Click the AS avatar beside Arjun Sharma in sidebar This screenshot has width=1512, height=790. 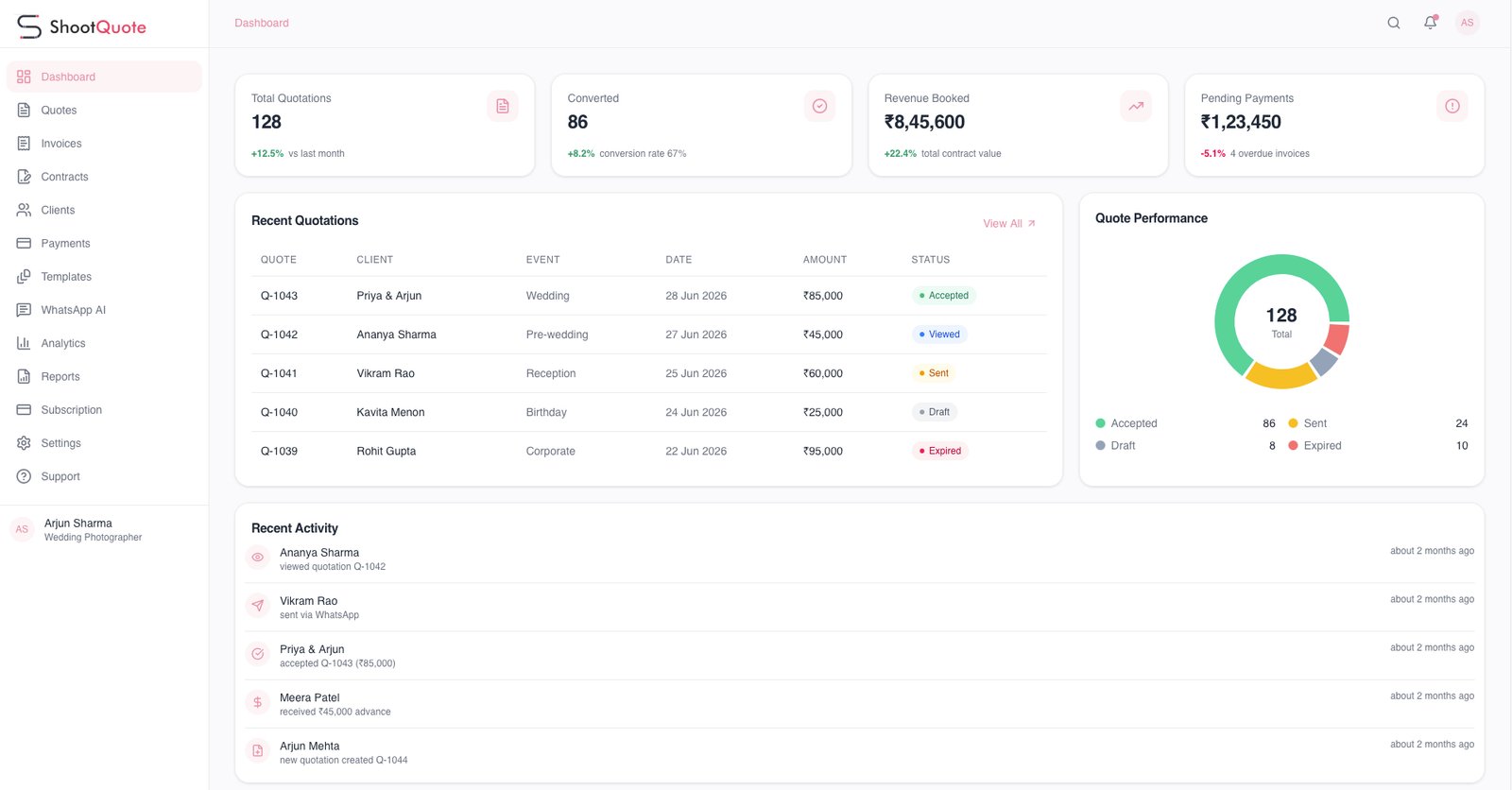22,529
